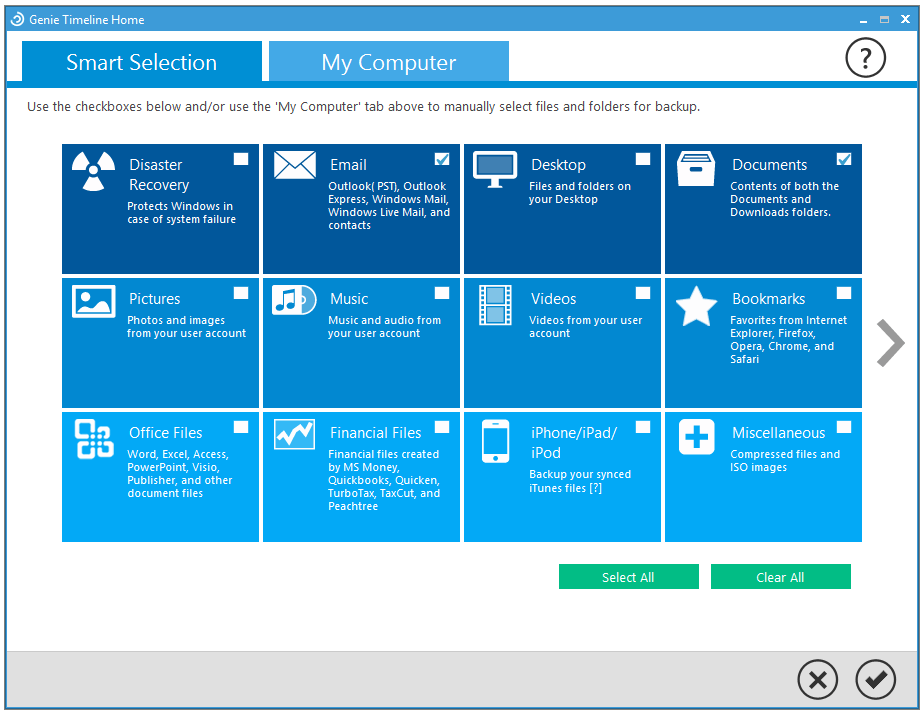Click the Financial Files chart icon
Screen dimensions: 924x715
click(x=293, y=433)
